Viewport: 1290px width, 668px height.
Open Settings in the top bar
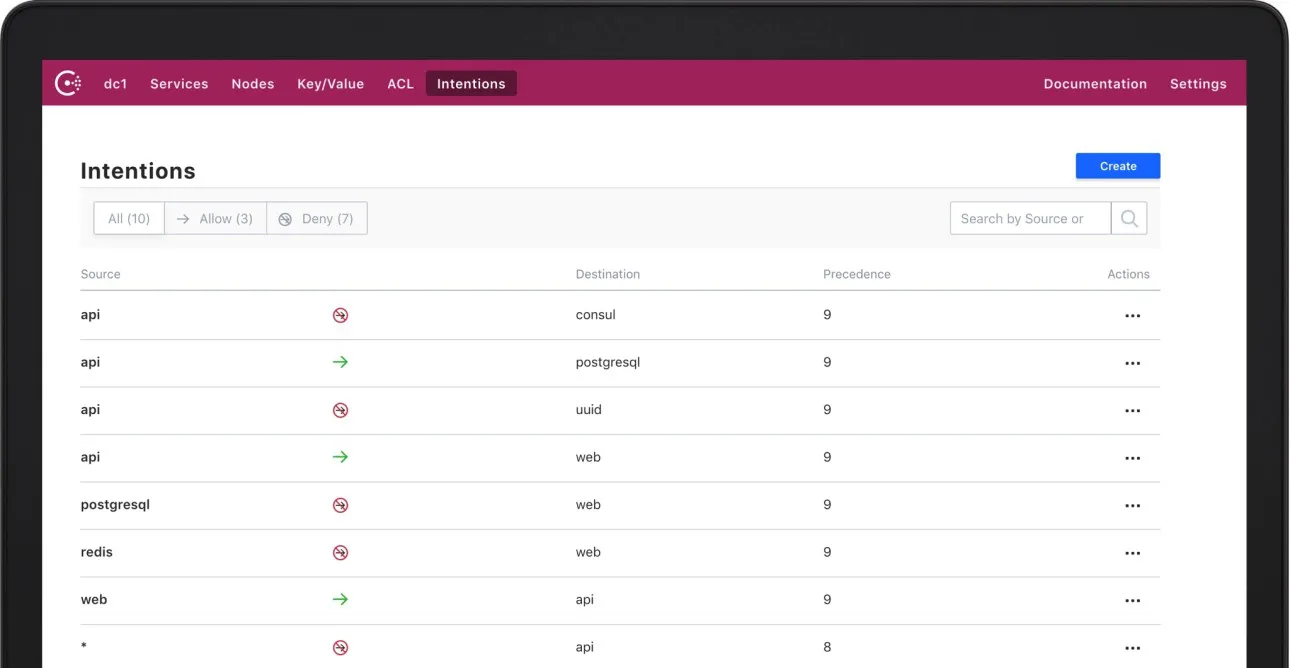tap(1198, 84)
